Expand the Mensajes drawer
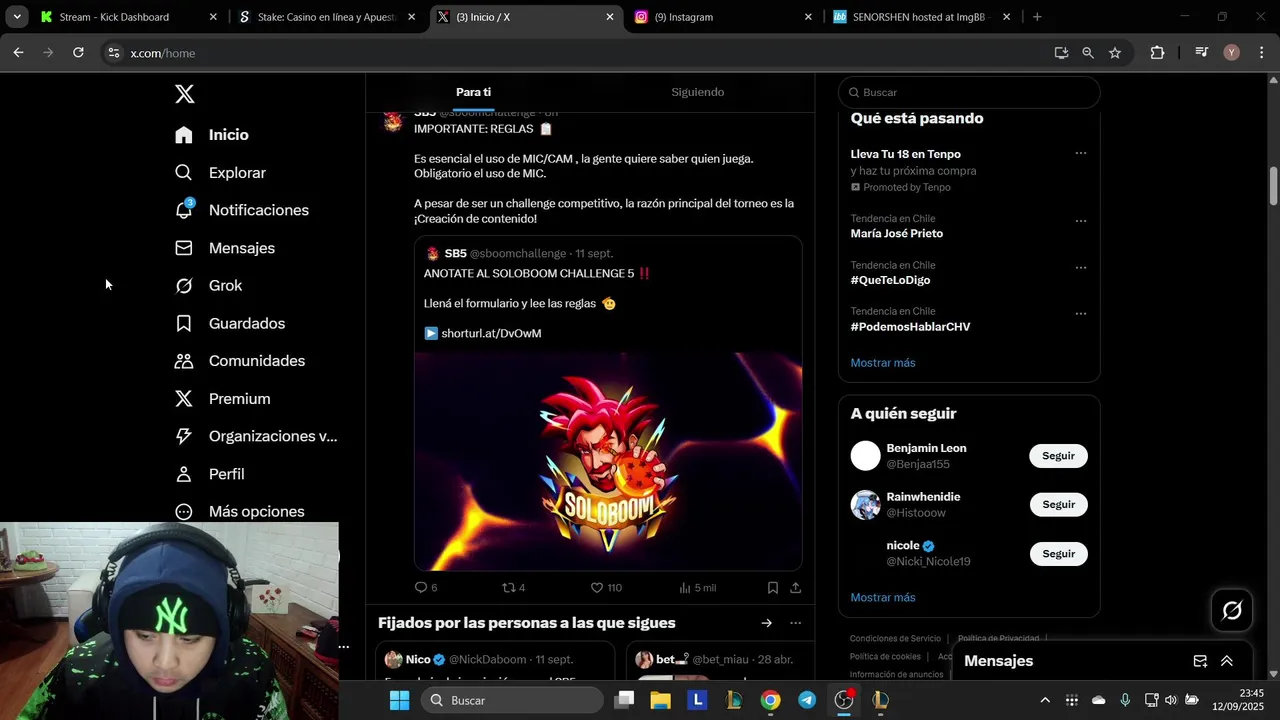 click(x=1227, y=661)
